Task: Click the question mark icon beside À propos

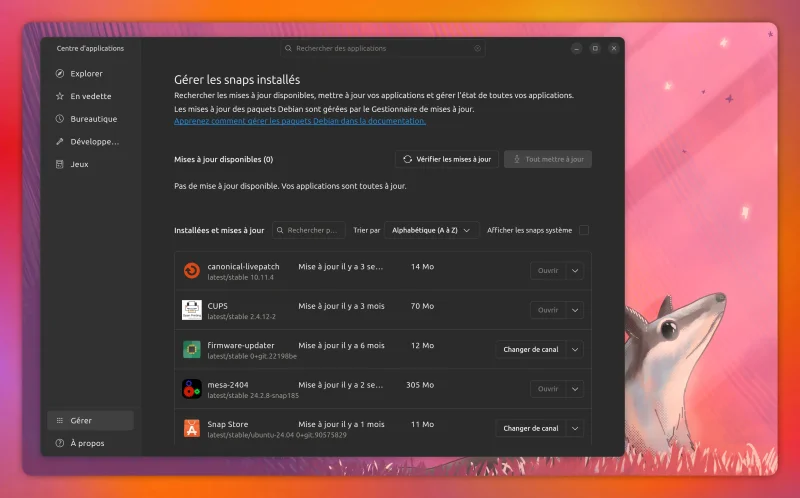Action: [x=60, y=443]
